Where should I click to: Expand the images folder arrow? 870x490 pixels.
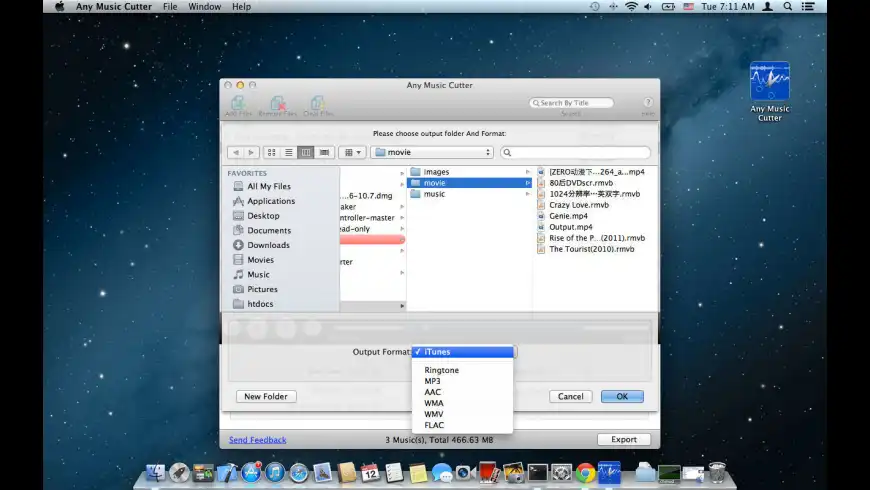click(x=528, y=172)
